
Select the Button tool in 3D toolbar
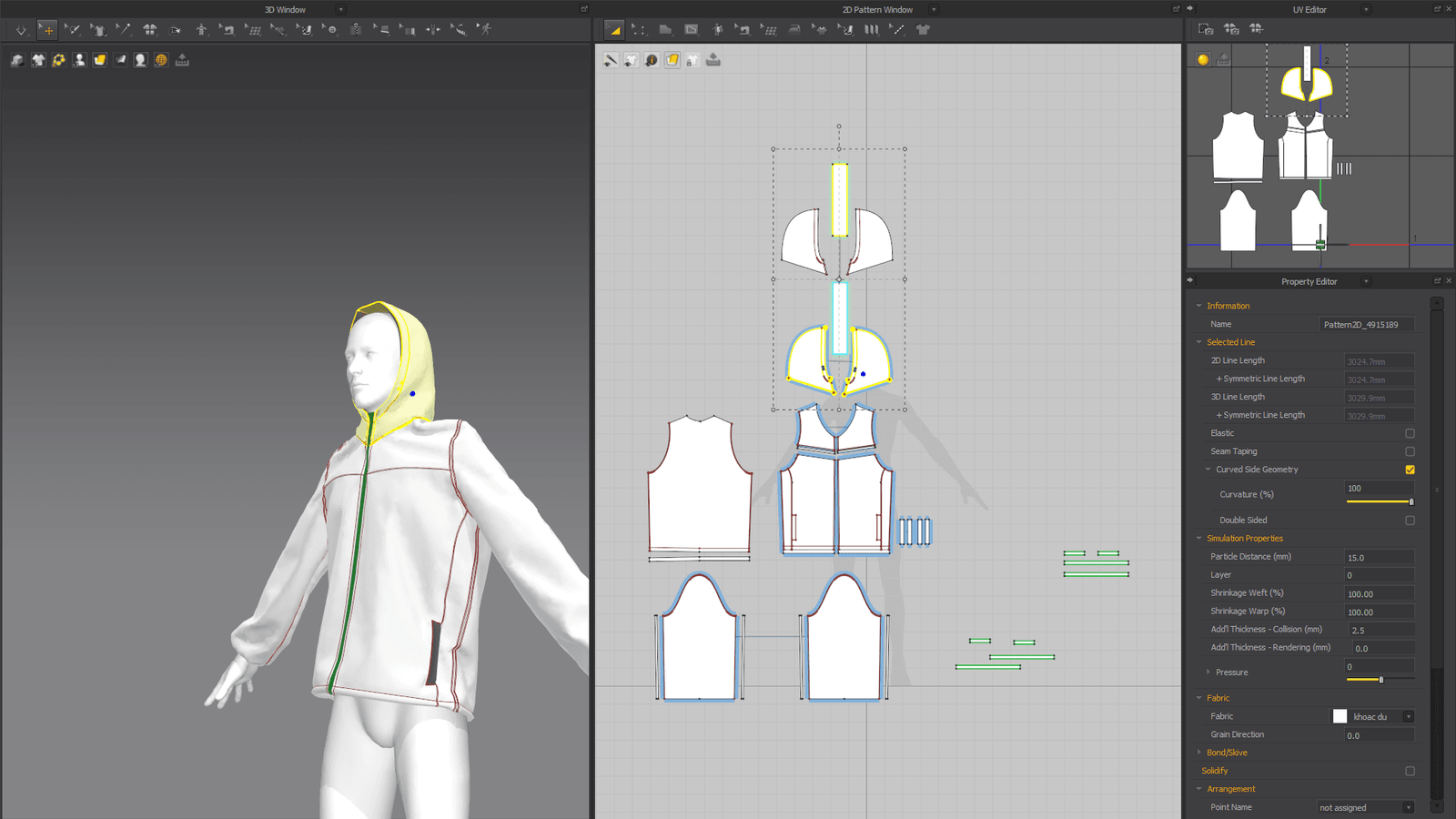330,29
